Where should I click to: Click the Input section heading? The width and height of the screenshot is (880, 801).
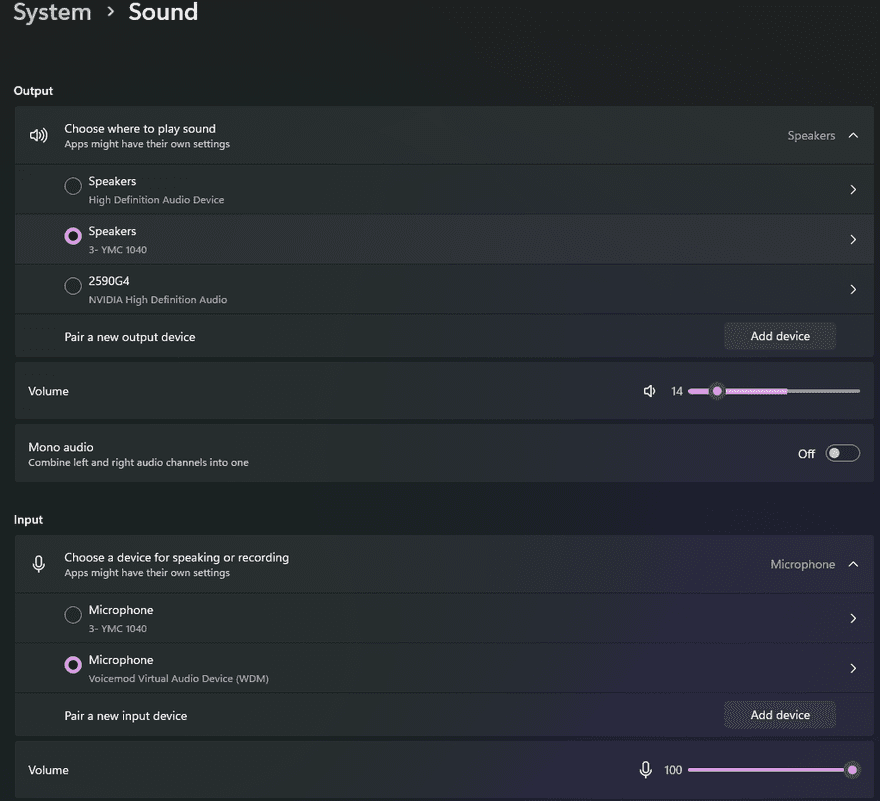coord(28,520)
